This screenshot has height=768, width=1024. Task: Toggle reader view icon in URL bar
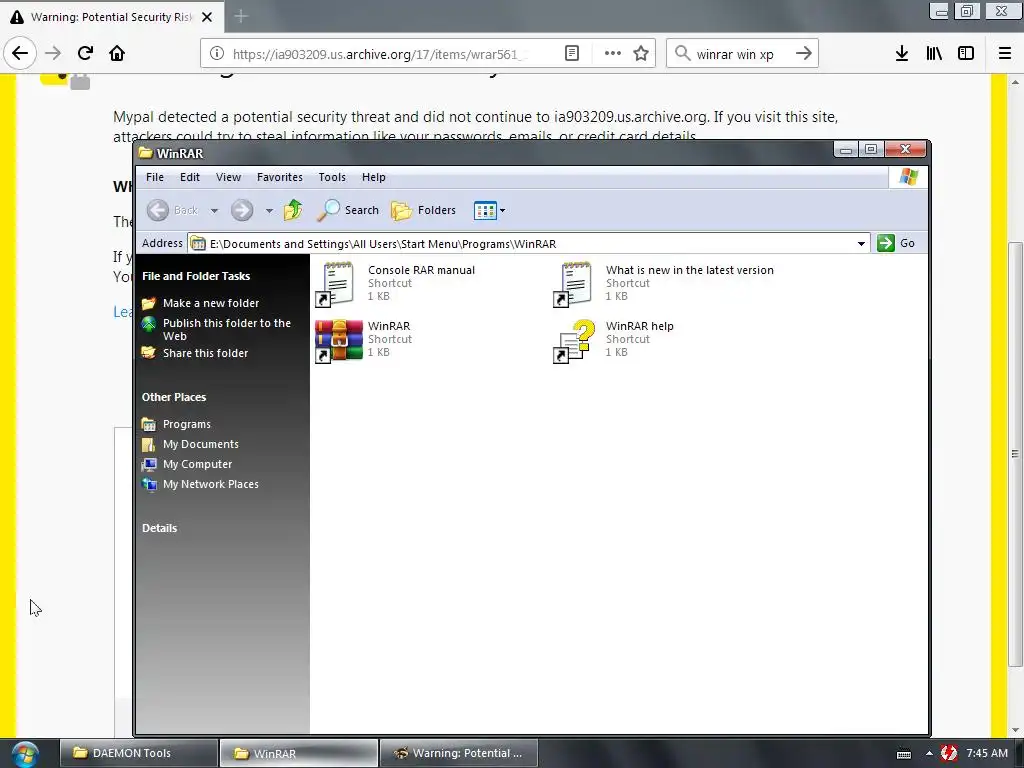[x=572, y=54]
